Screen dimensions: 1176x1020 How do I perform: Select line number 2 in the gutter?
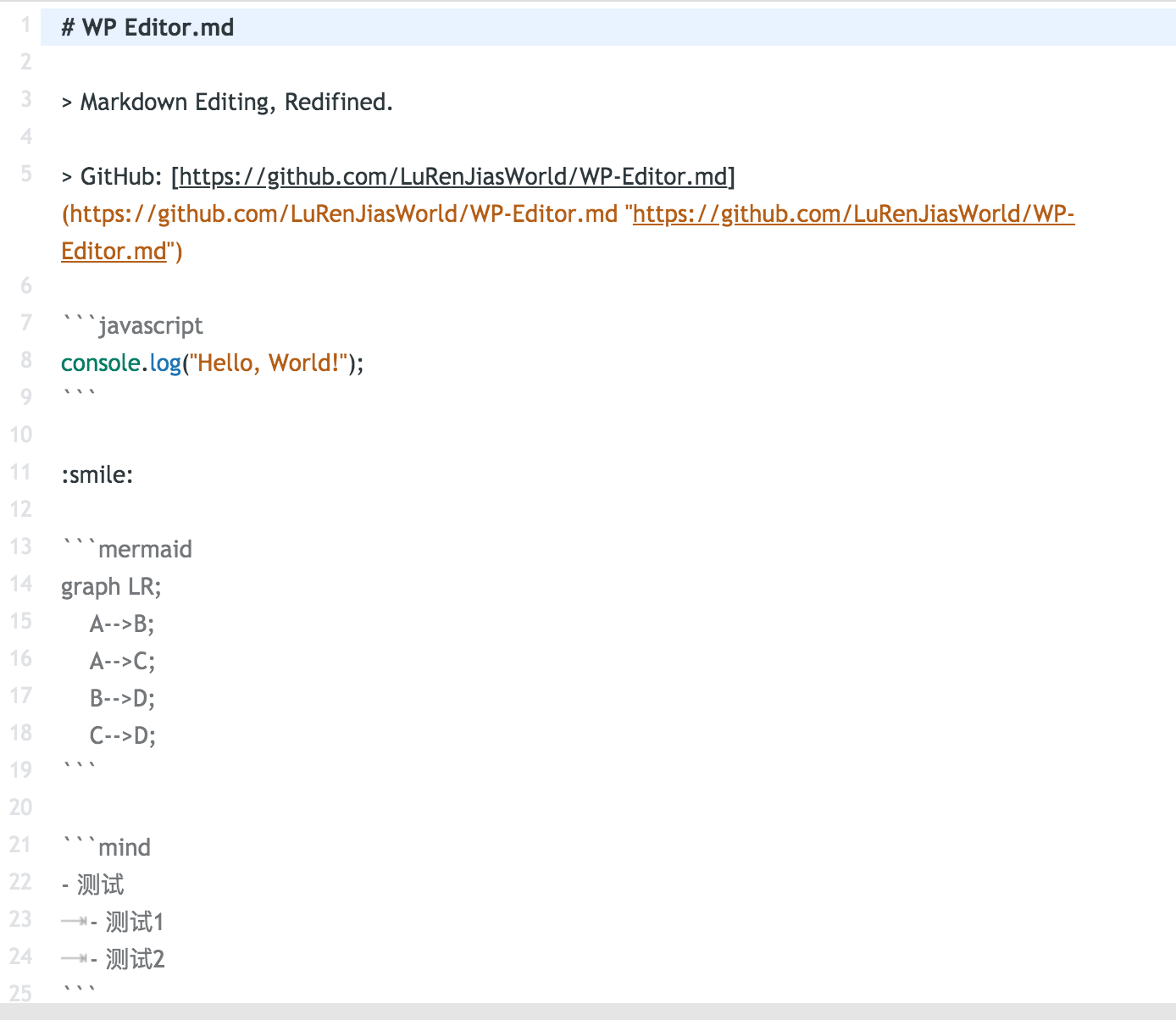click(x=25, y=63)
